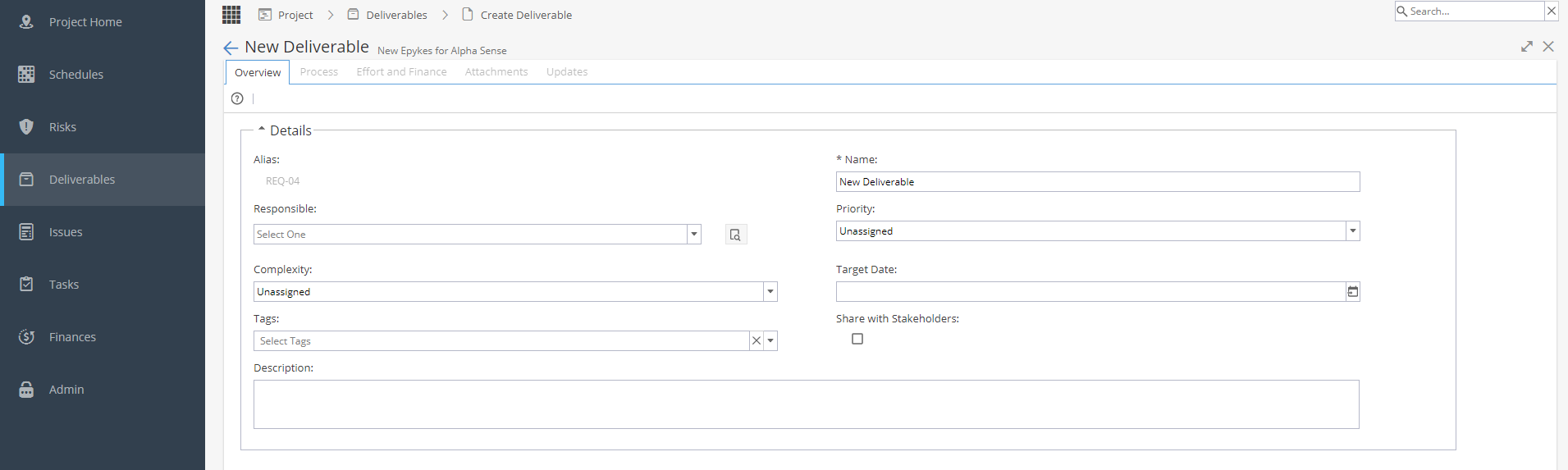This screenshot has height=470, width=1568.
Task: Open the Priority dropdown arrow
Action: (1353, 231)
